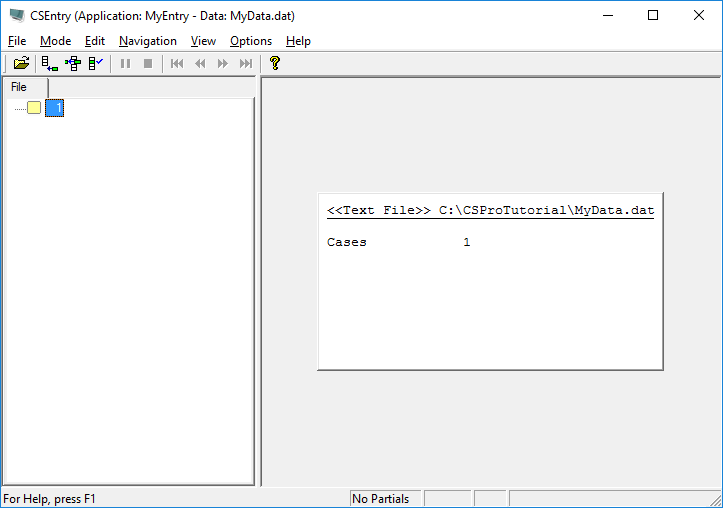Click the Verify Case checkmark icon

point(95,63)
